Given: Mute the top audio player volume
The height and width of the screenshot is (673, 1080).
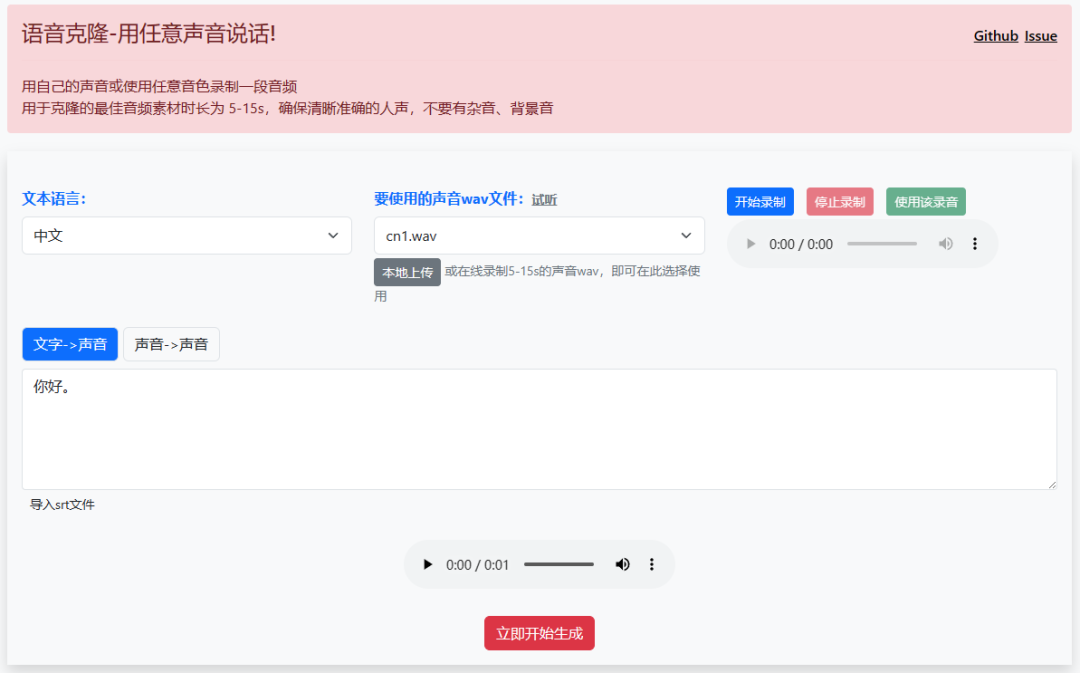Looking at the screenshot, I should pos(945,243).
